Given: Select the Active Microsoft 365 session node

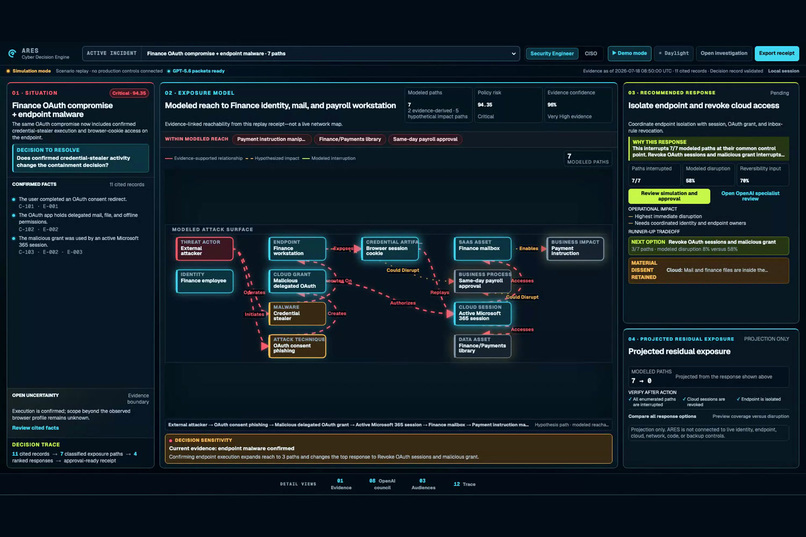Looking at the screenshot, I should tap(482, 313).
